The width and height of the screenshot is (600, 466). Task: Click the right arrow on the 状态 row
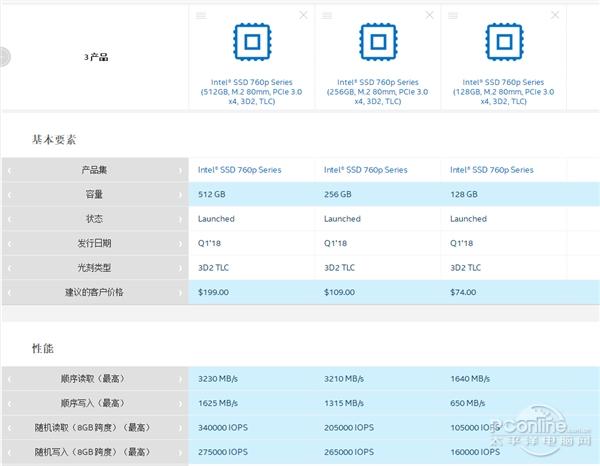181,218
